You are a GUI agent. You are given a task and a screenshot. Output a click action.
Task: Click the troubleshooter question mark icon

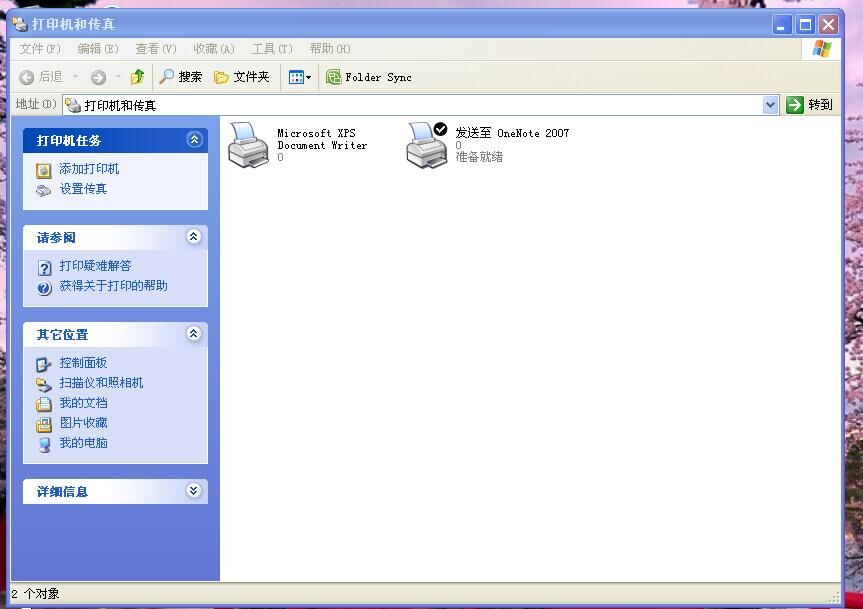pyautogui.click(x=45, y=268)
